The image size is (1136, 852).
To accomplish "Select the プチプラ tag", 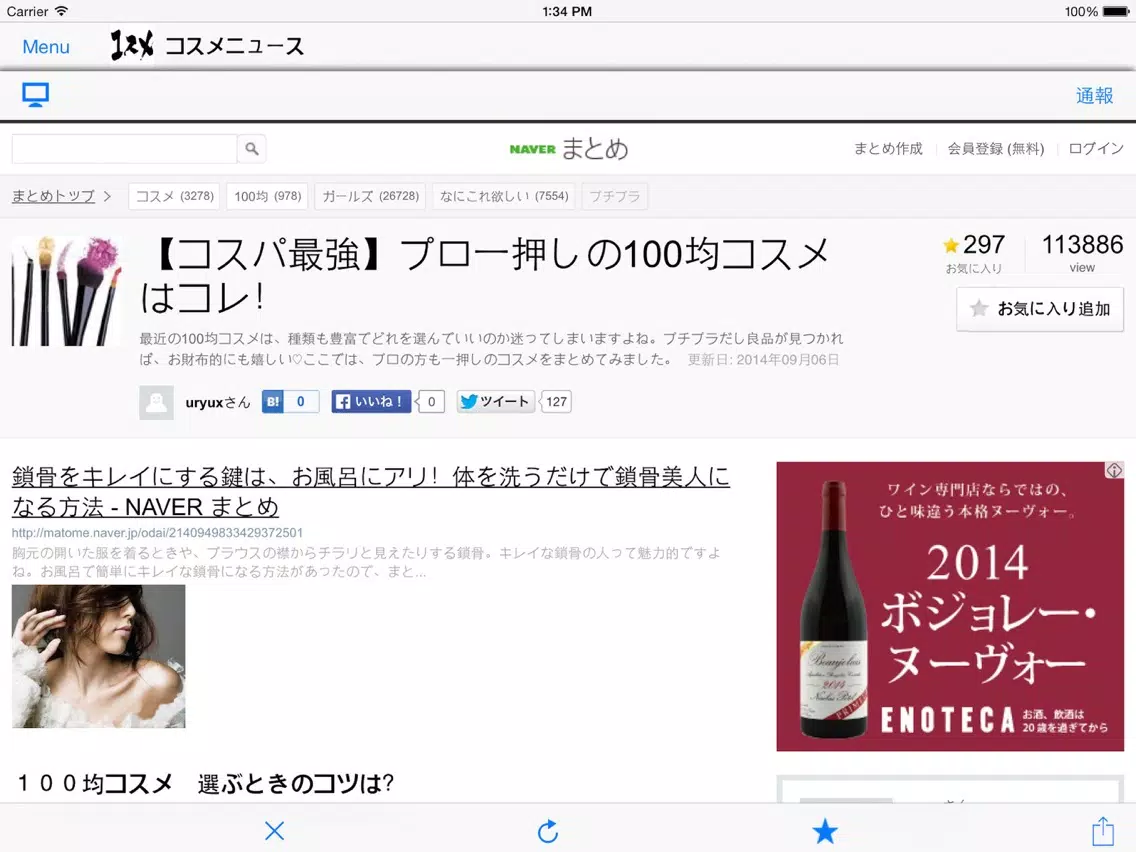I will click(x=614, y=196).
